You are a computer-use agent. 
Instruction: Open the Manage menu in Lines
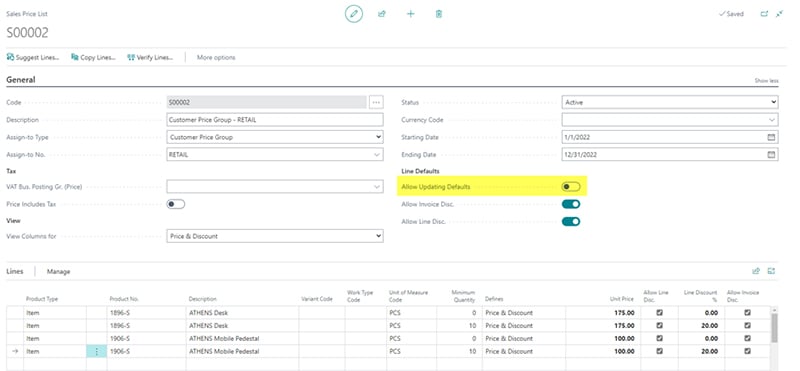(58, 271)
